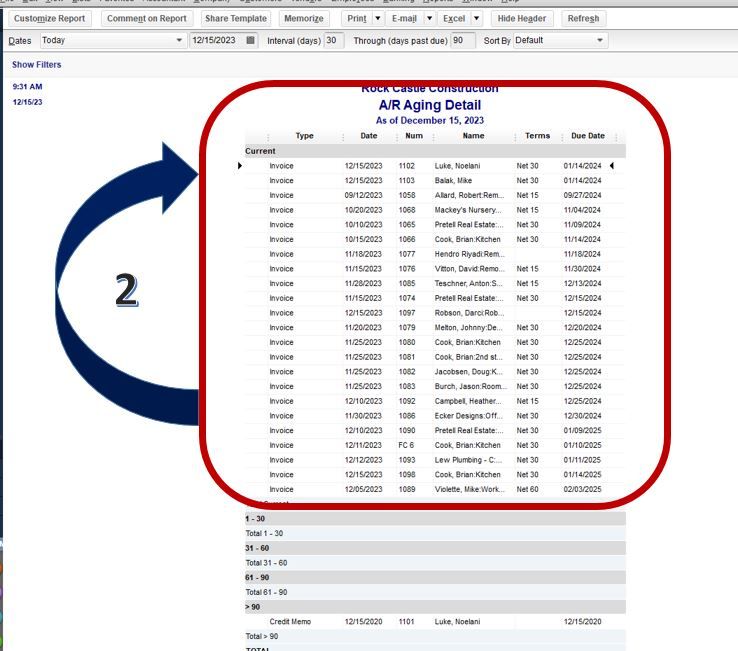Click the due date 02/03/2025
The image size is (738, 651).
pyautogui.click(x=582, y=489)
